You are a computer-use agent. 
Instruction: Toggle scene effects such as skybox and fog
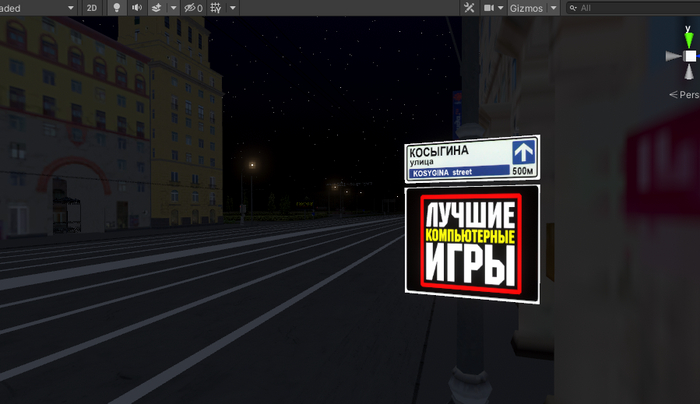click(157, 8)
